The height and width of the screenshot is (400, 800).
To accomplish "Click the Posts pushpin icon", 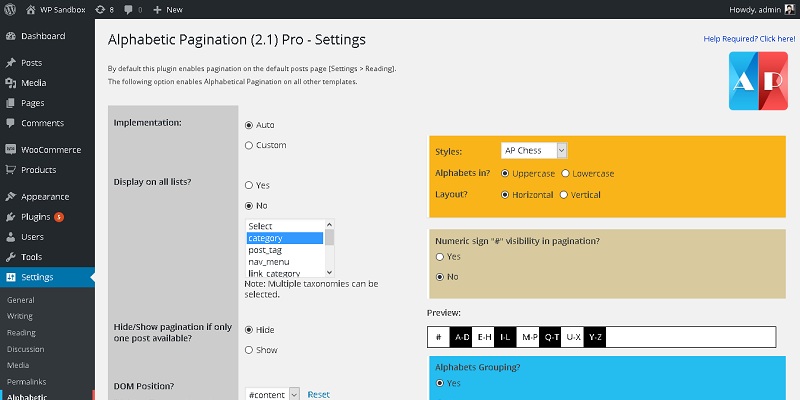I will [x=10, y=63].
